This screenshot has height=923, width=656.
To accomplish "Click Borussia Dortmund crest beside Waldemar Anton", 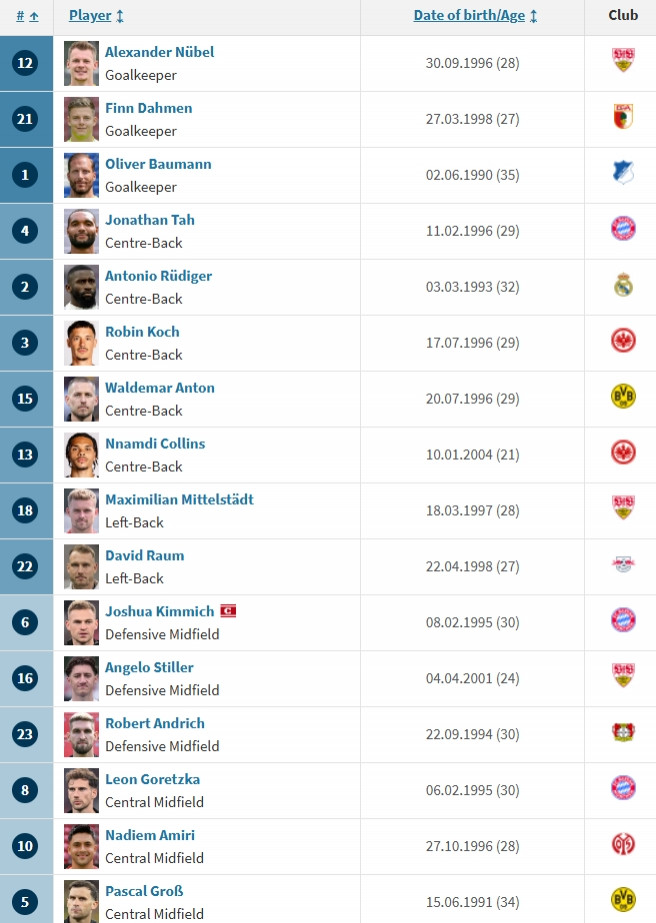I will (x=623, y=398).
